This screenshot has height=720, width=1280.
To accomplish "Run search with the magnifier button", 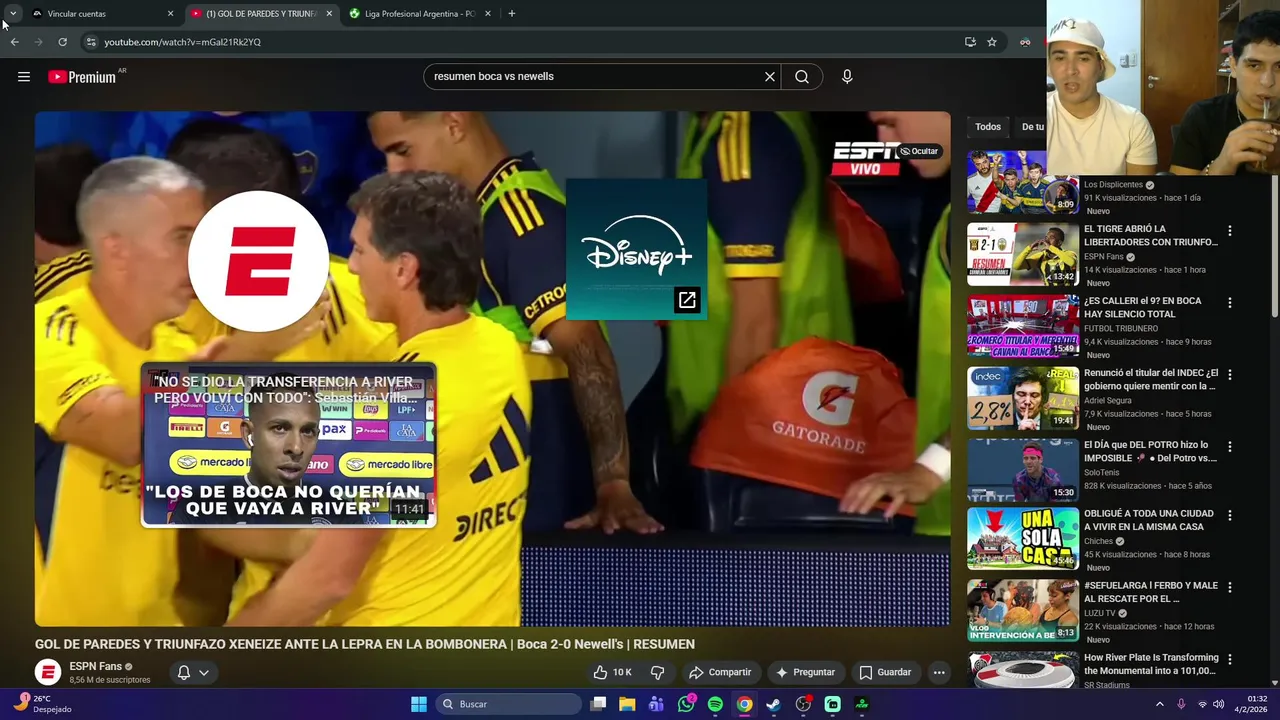I will coord(802,76).
